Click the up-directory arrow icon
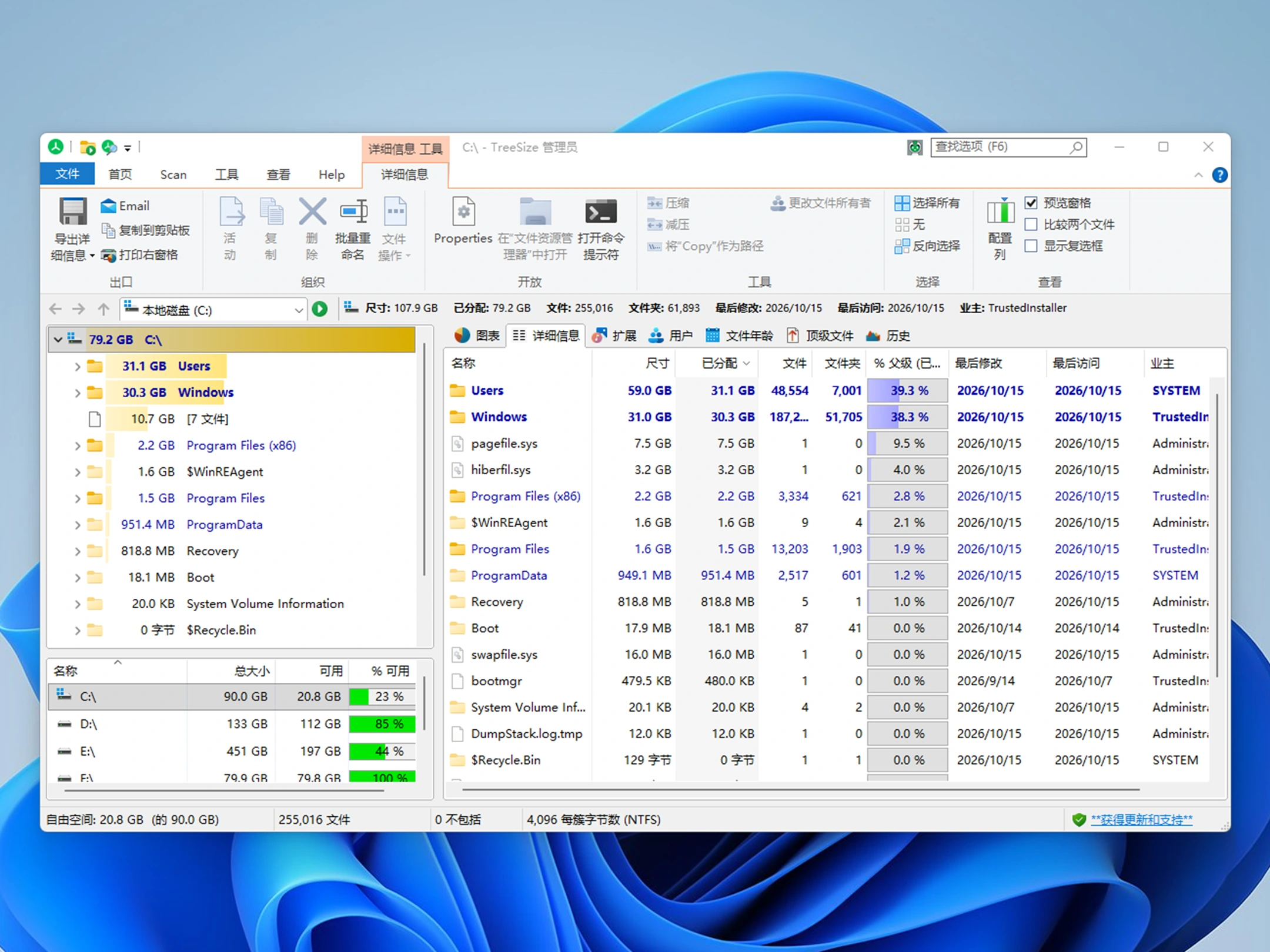This screenshot has width=1270, height=952. pyautogui.click(x=103, y=309)
